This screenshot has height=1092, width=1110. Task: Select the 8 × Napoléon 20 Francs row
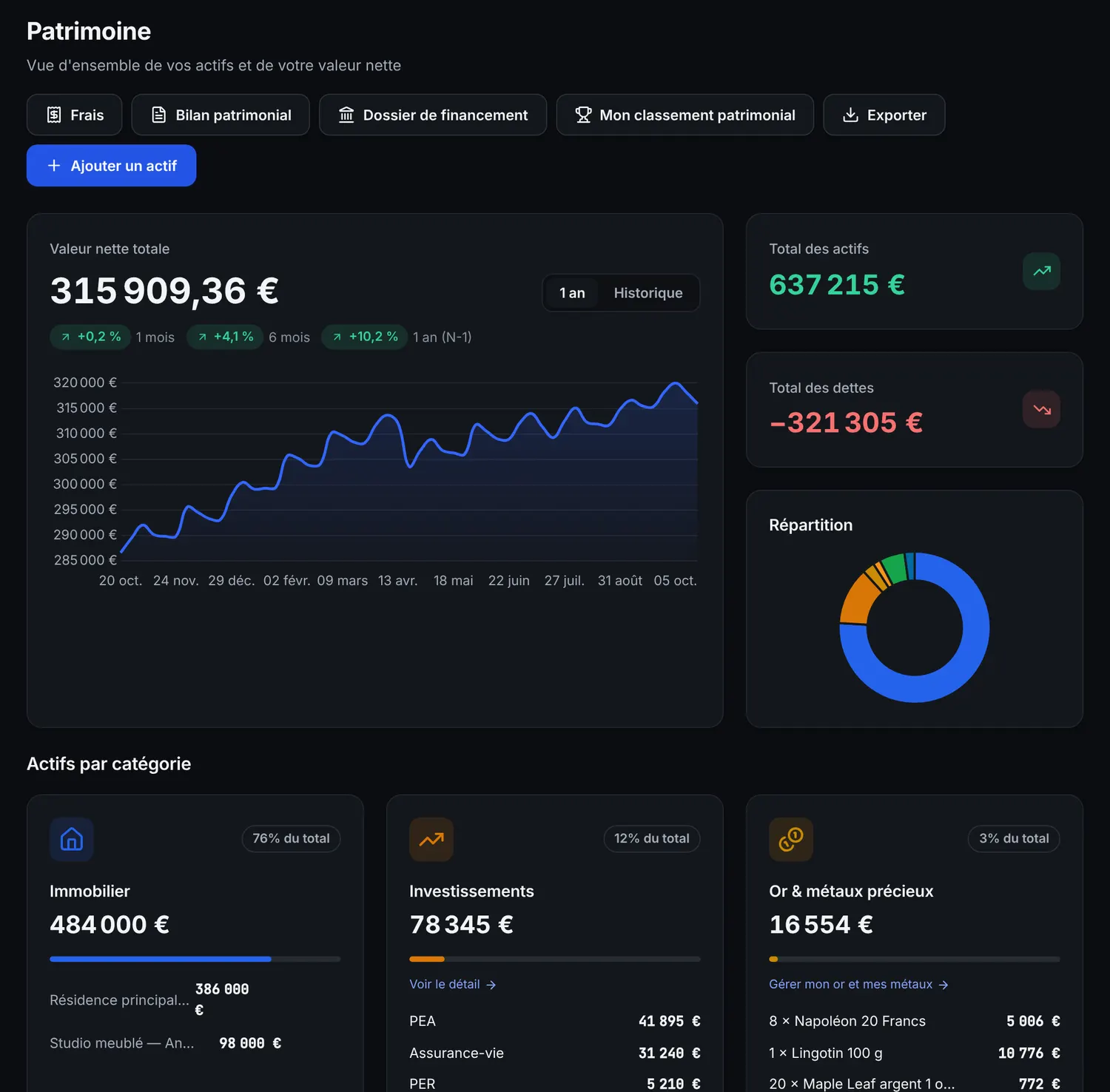pos(915,1021)
